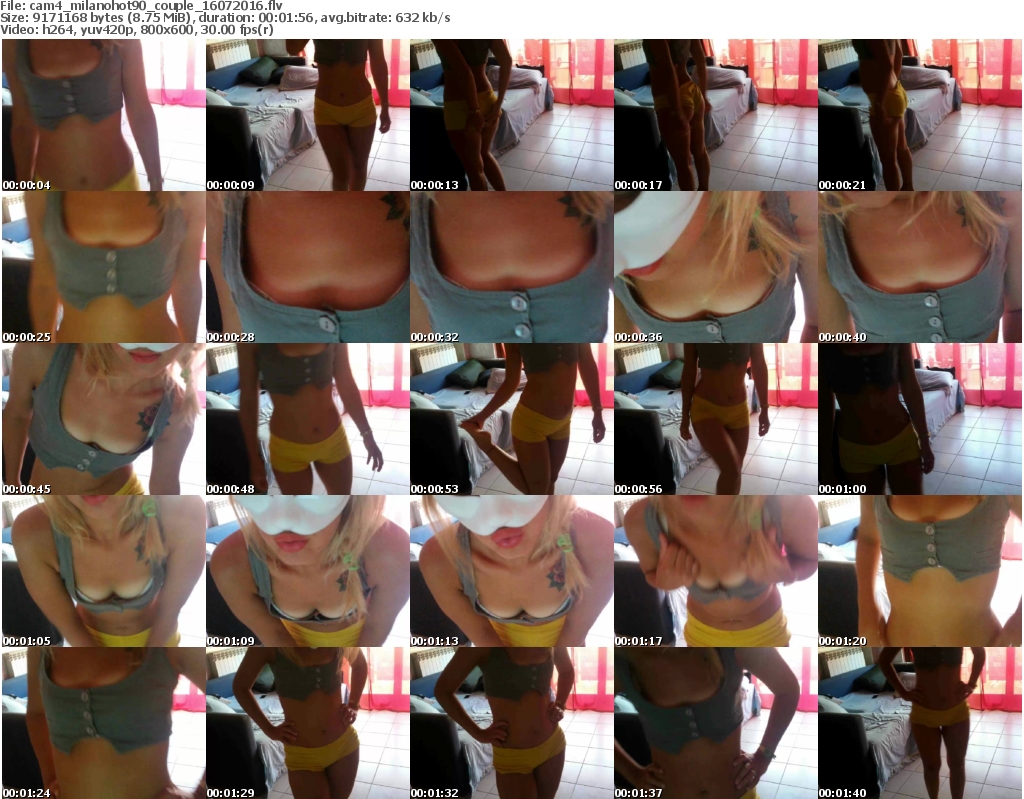Open the thumbnail stamped 00:01:29

(308, 723)
